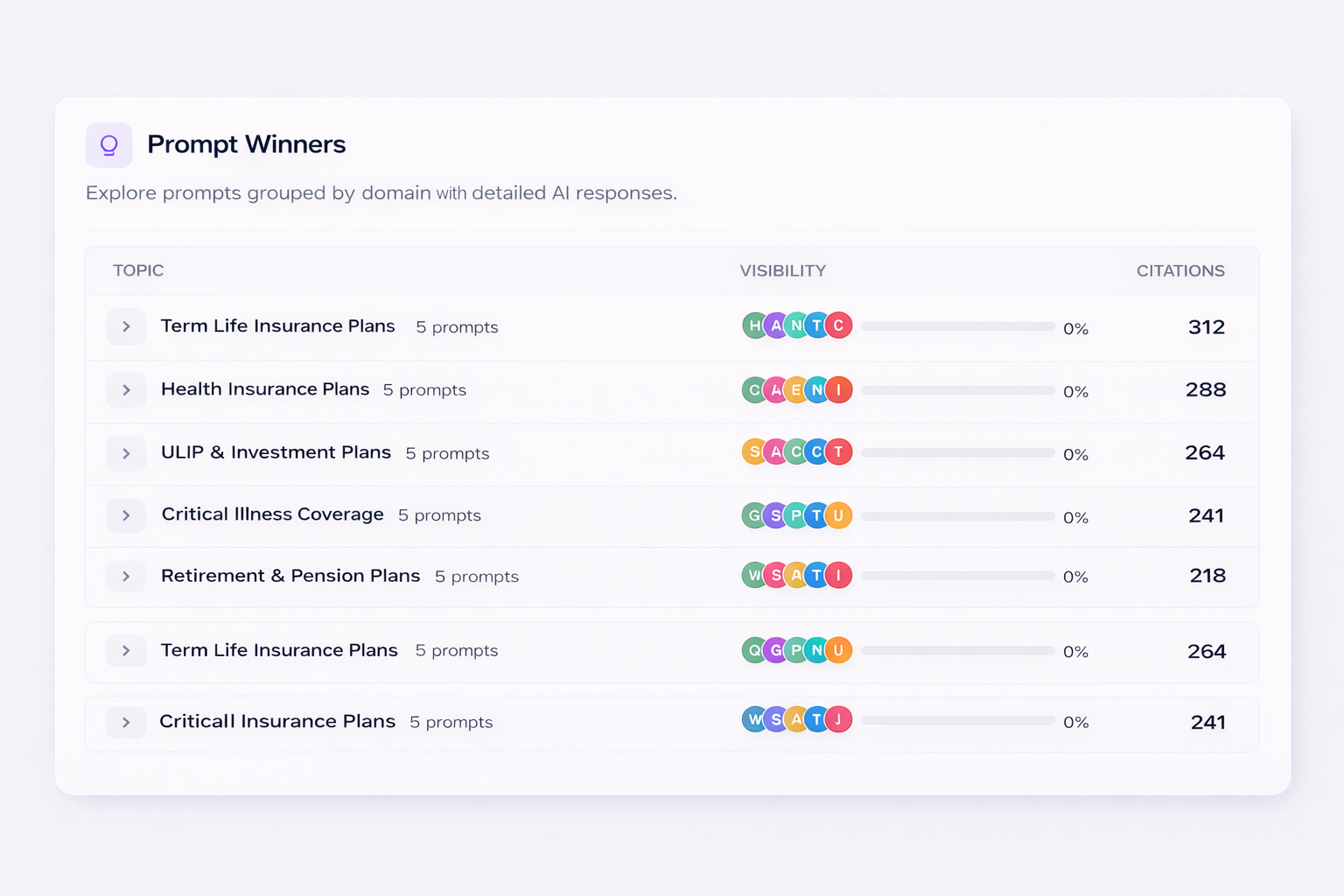The width and height of the screenshot is (1344, 896).
Task: Click orange S avatar in ULIP row
Action: [x=753, y=452]
